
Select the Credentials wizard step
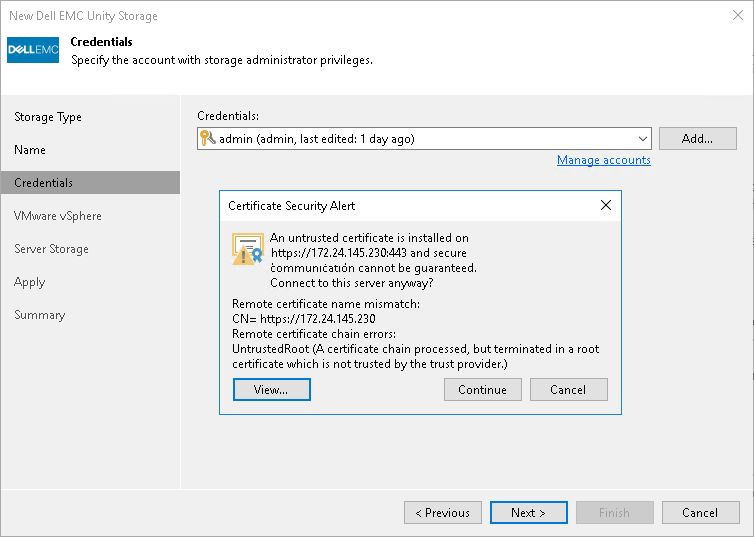pyautogui.click(x=43, y=183)
